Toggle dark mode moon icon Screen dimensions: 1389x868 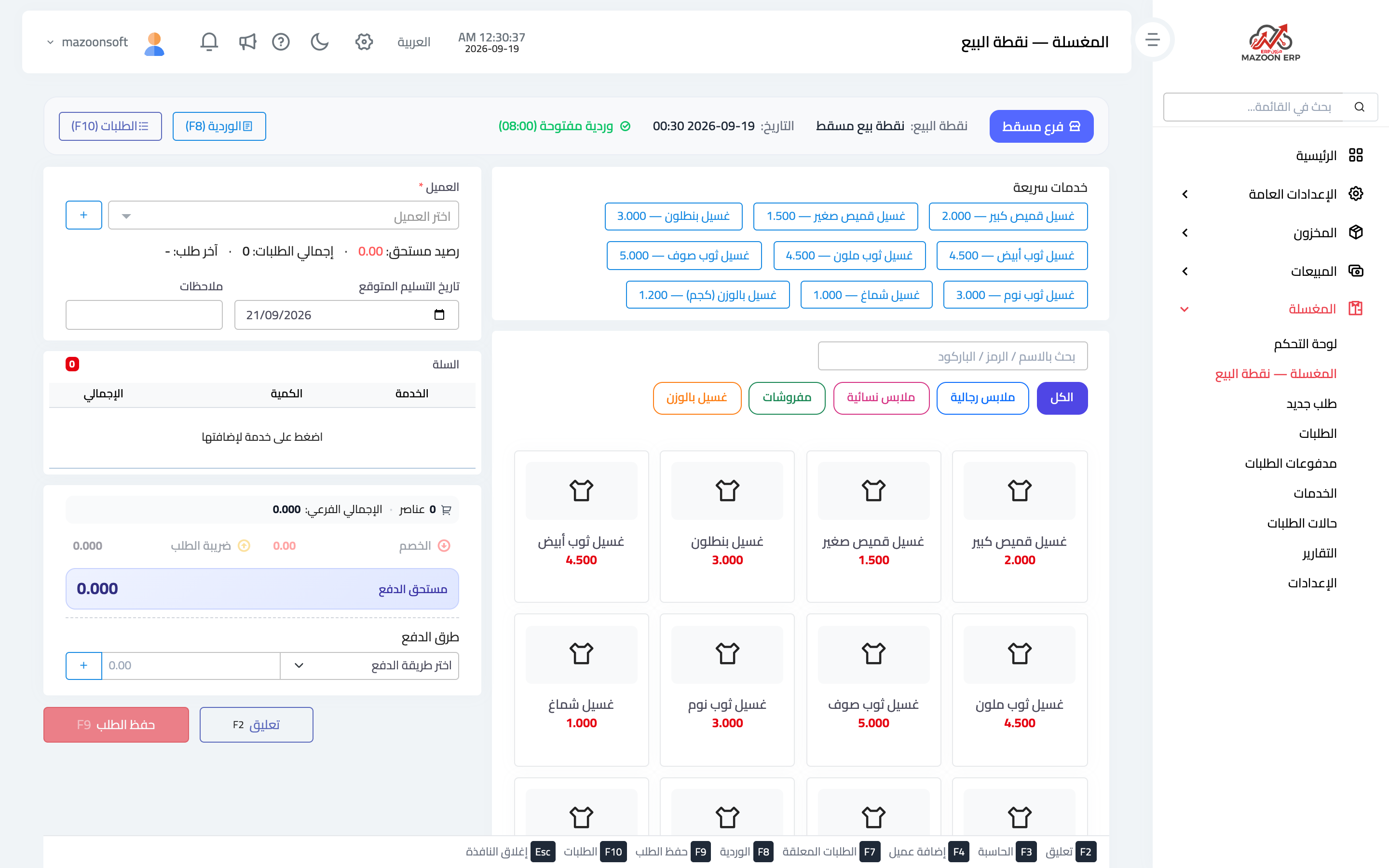(320, 42)
